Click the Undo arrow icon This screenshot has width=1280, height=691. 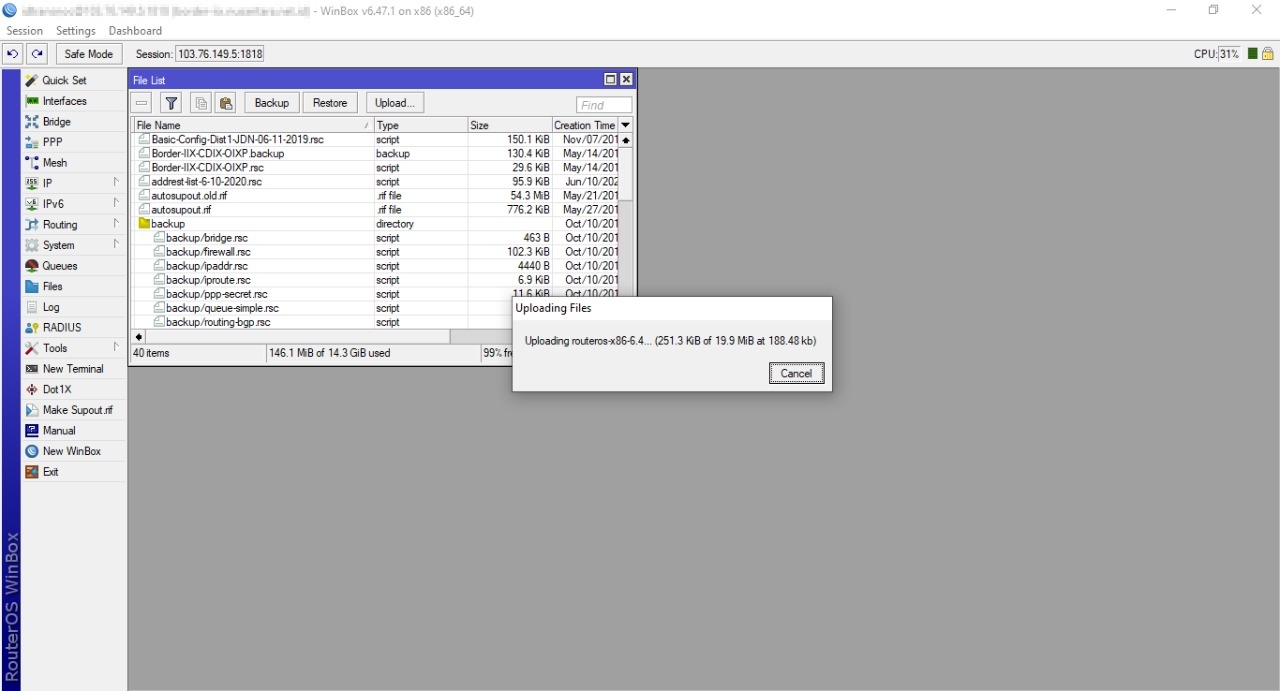(x=13, y=54)
